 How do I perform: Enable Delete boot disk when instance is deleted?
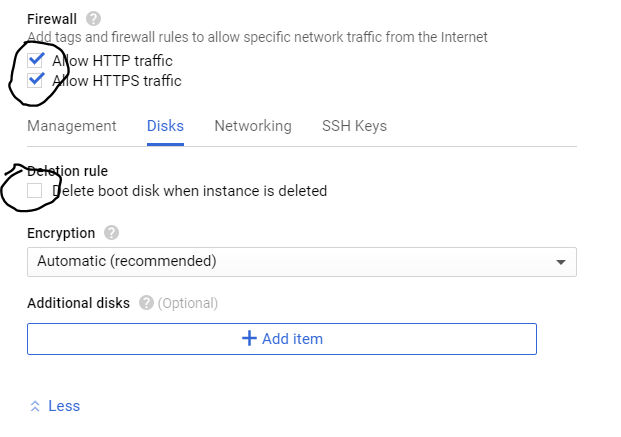pyautogui.click(x=36, y=190)
